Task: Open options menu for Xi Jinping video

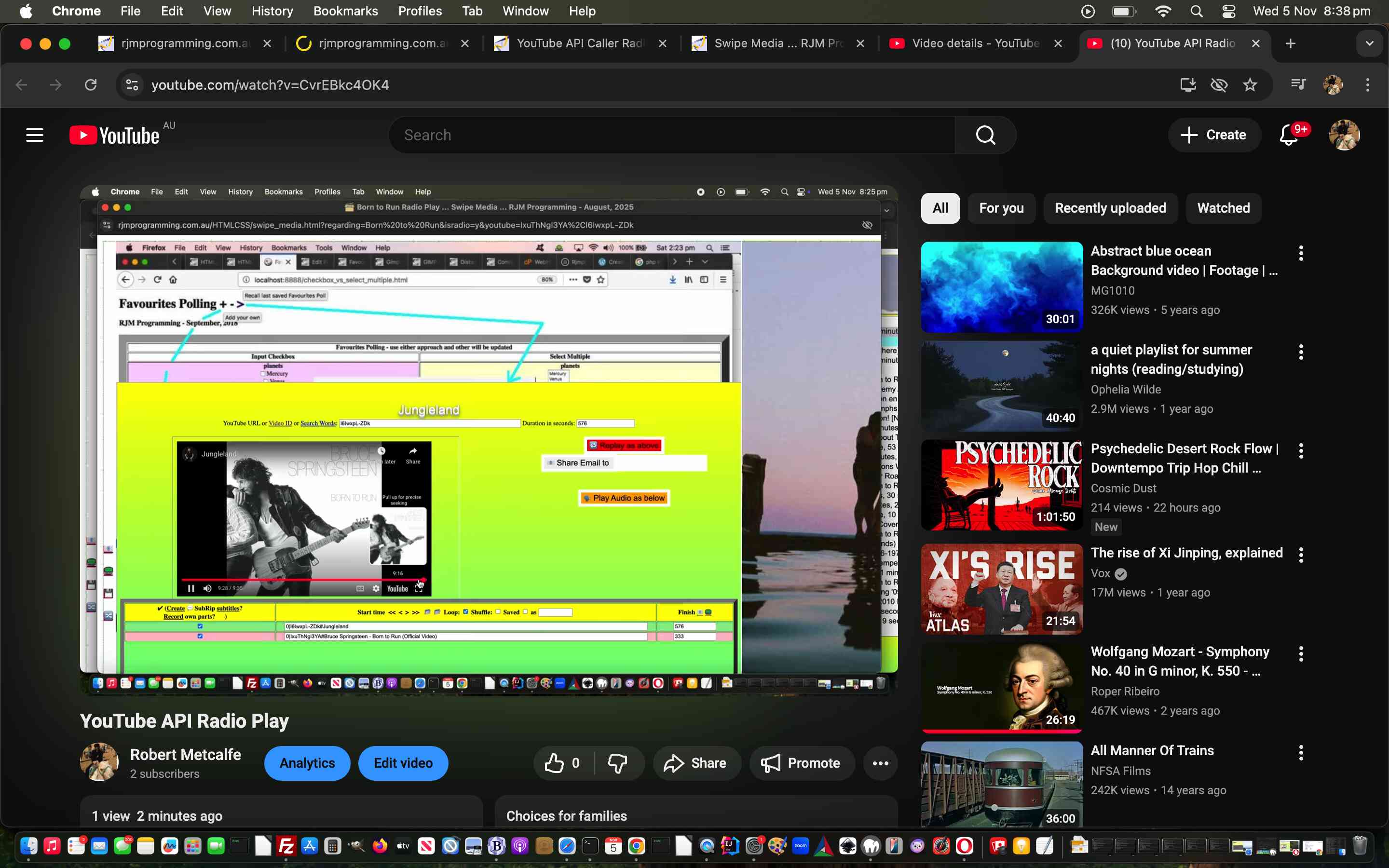Action: (x=1300, y=554)
